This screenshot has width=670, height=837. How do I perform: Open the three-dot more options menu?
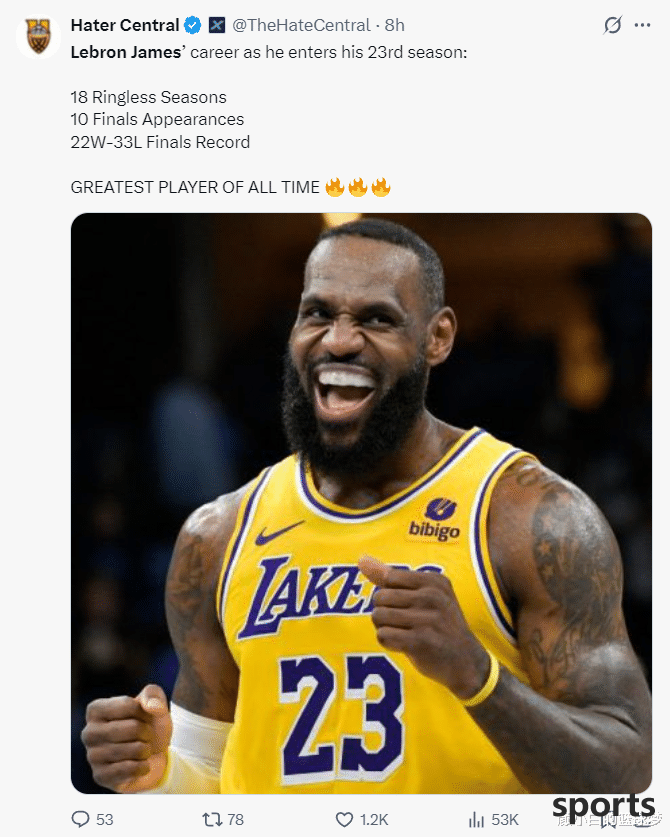pyautogui.click(x=642, y=25)
